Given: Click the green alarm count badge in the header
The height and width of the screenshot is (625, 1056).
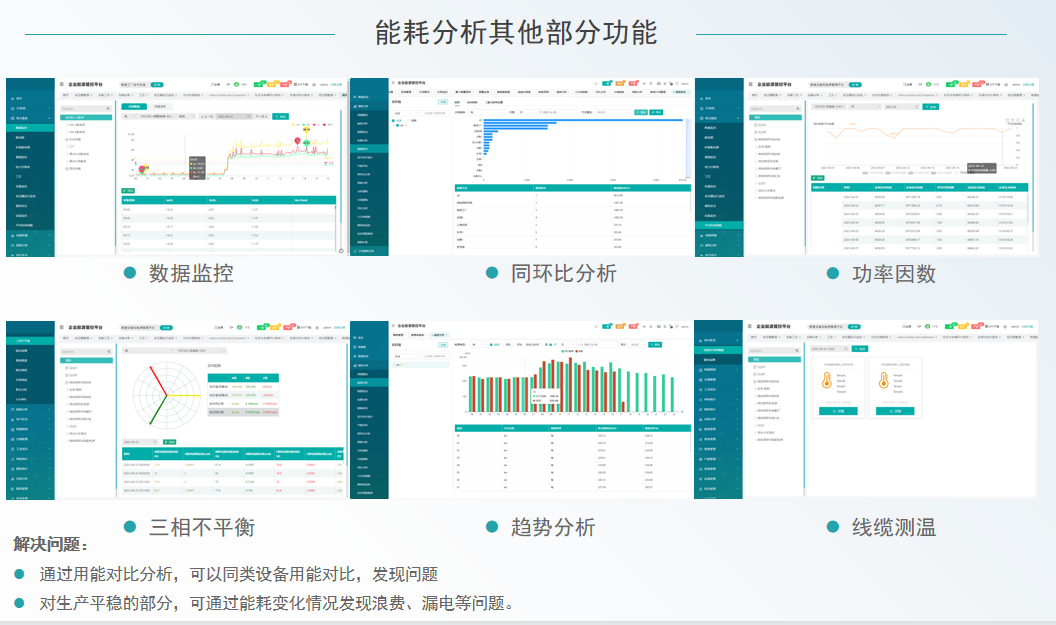Looking at the screenshot, I should 258,85.
